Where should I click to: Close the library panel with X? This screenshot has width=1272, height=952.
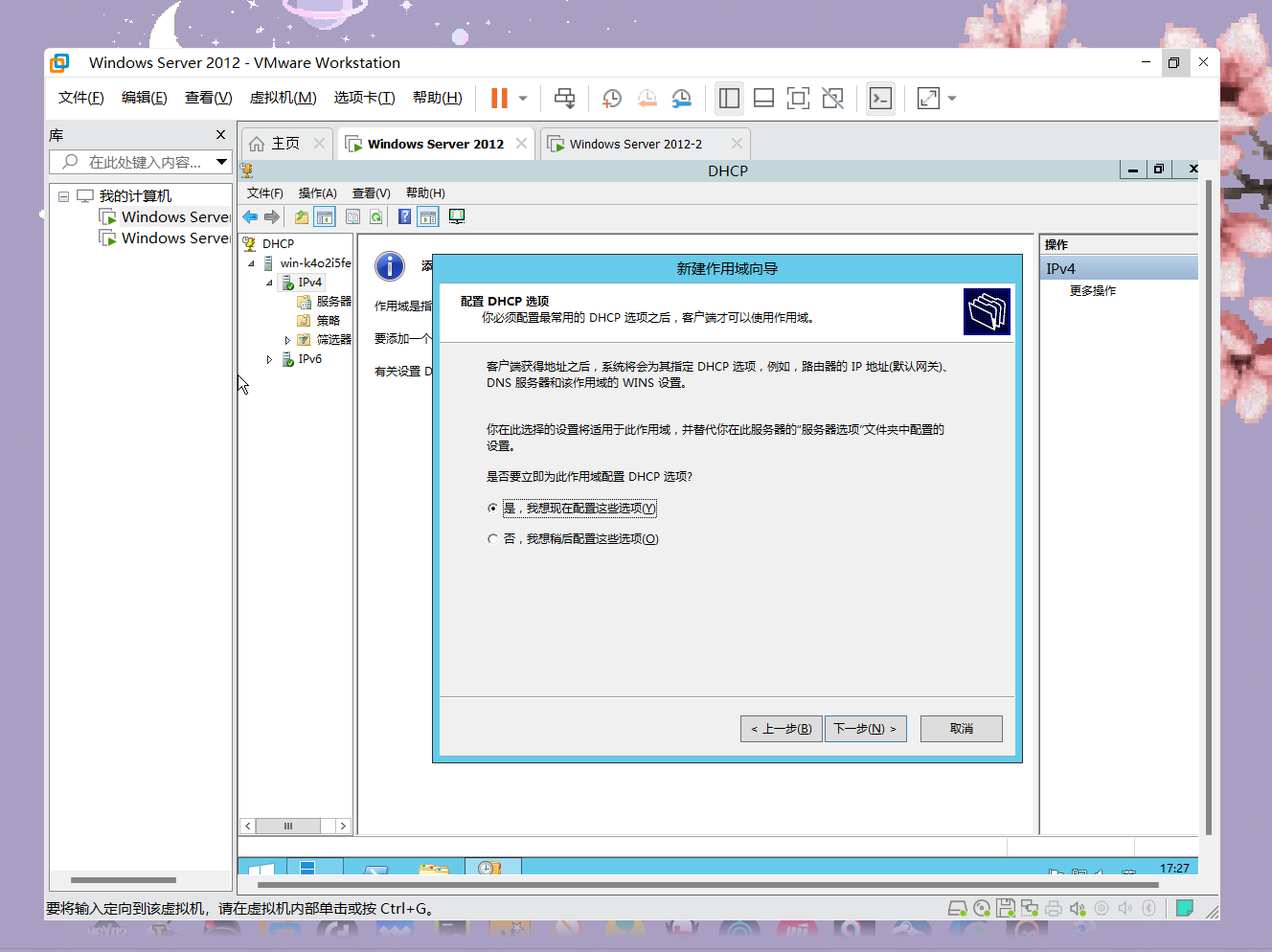[220, 135]
